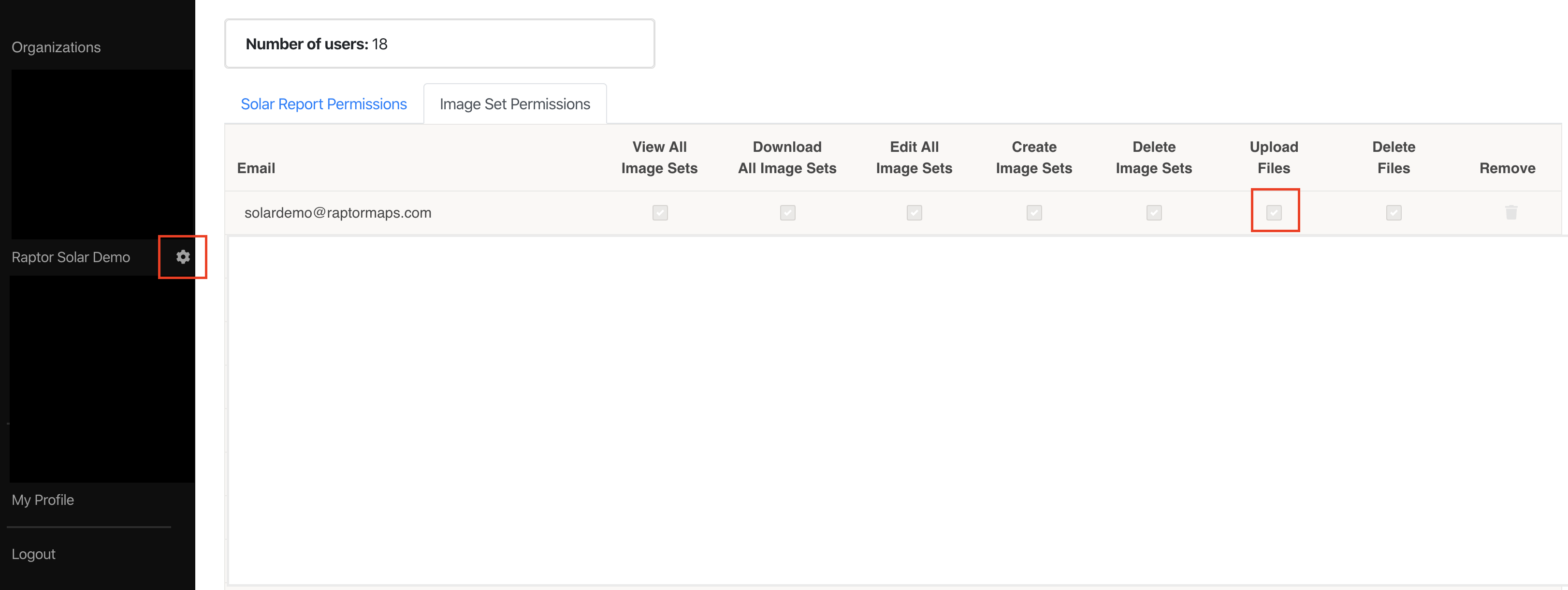
Task: Click the Remove column header
Action: (x=1507, y=168)
